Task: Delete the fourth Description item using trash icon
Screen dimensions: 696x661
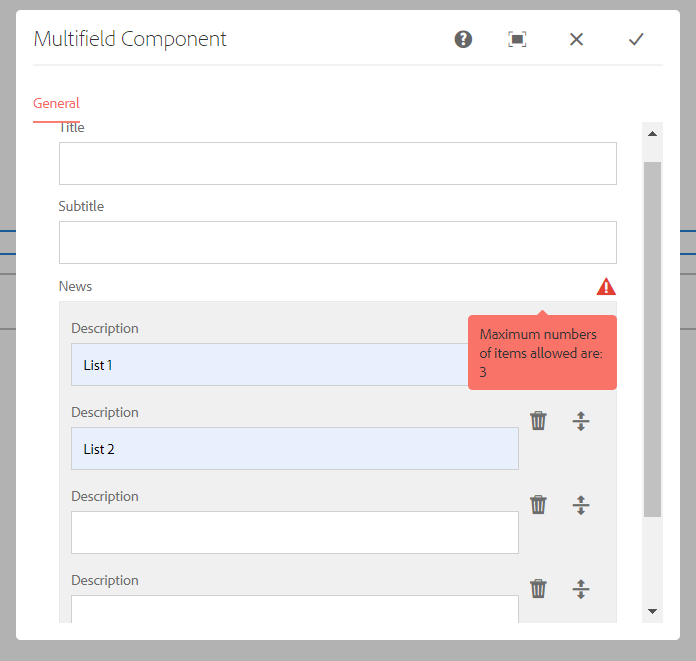Action: tap(538, 588)
